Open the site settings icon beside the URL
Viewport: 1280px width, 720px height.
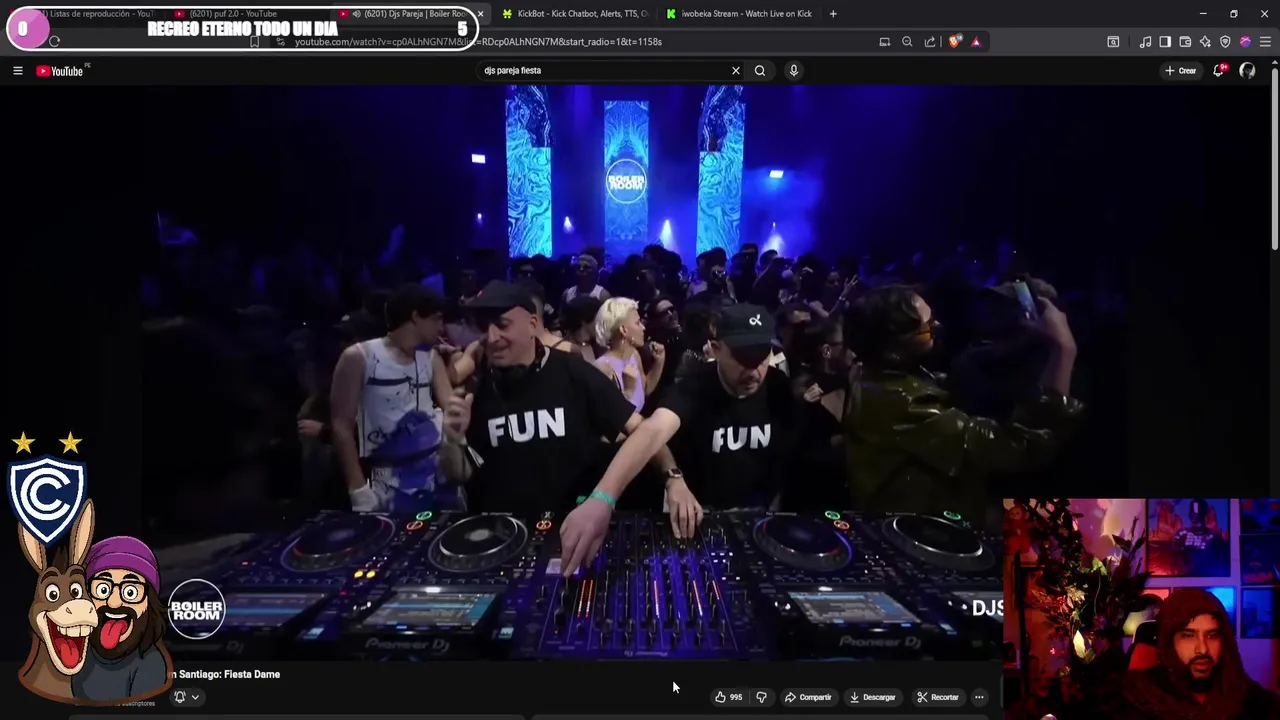281,42
